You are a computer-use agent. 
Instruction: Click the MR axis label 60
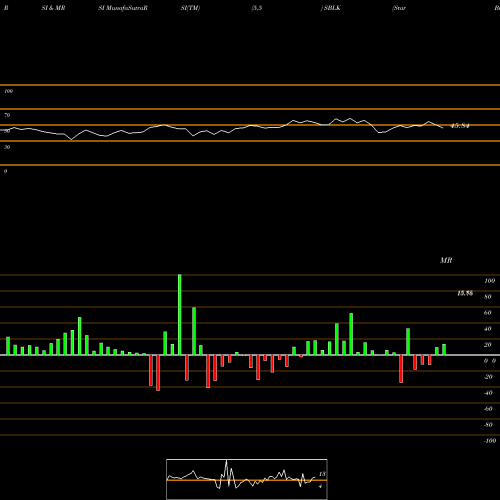[488, 313]
